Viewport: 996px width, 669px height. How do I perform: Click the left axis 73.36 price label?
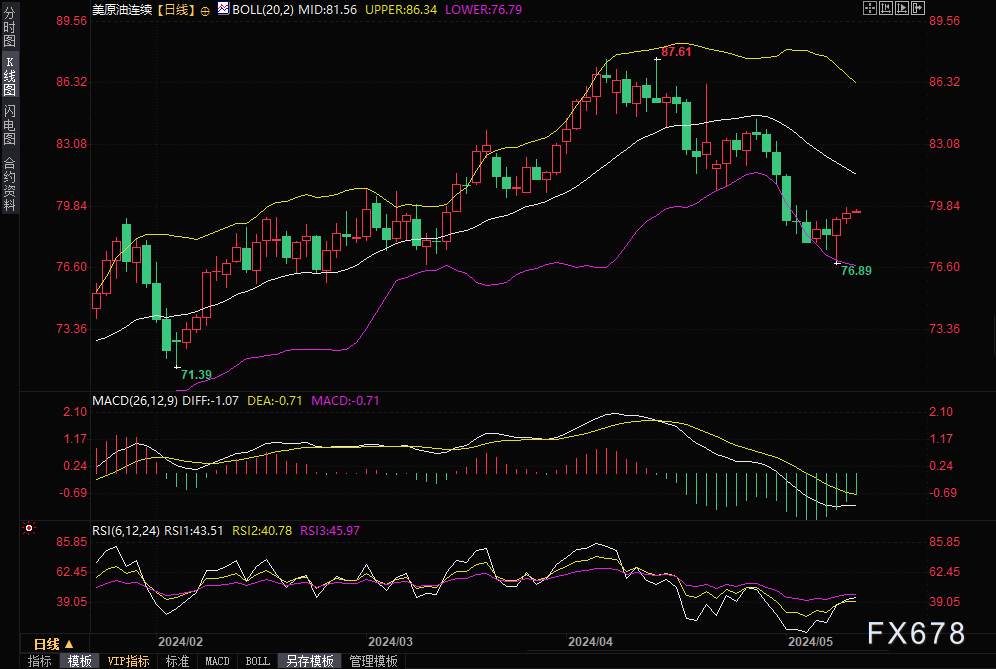[x=72, y=329]
